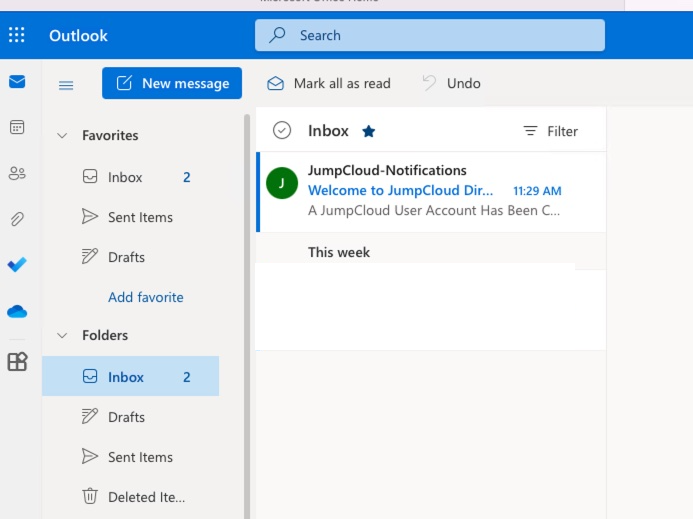Image resolution: width=693 pixels, height=519 pixels.
Task: Open the Calendar icon in left rail
Action: [17, 127]
